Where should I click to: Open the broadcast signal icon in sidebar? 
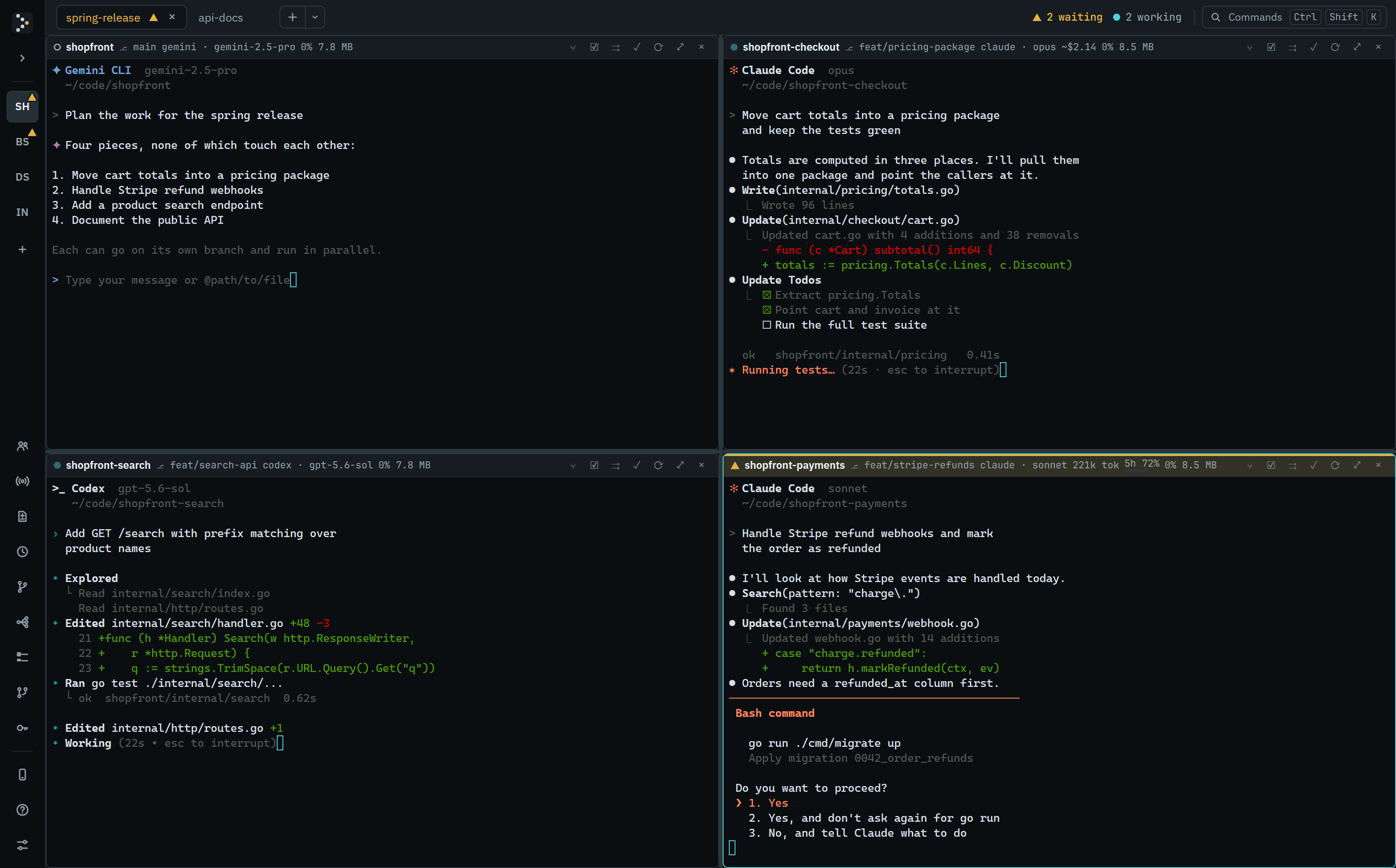click(22, 481)
